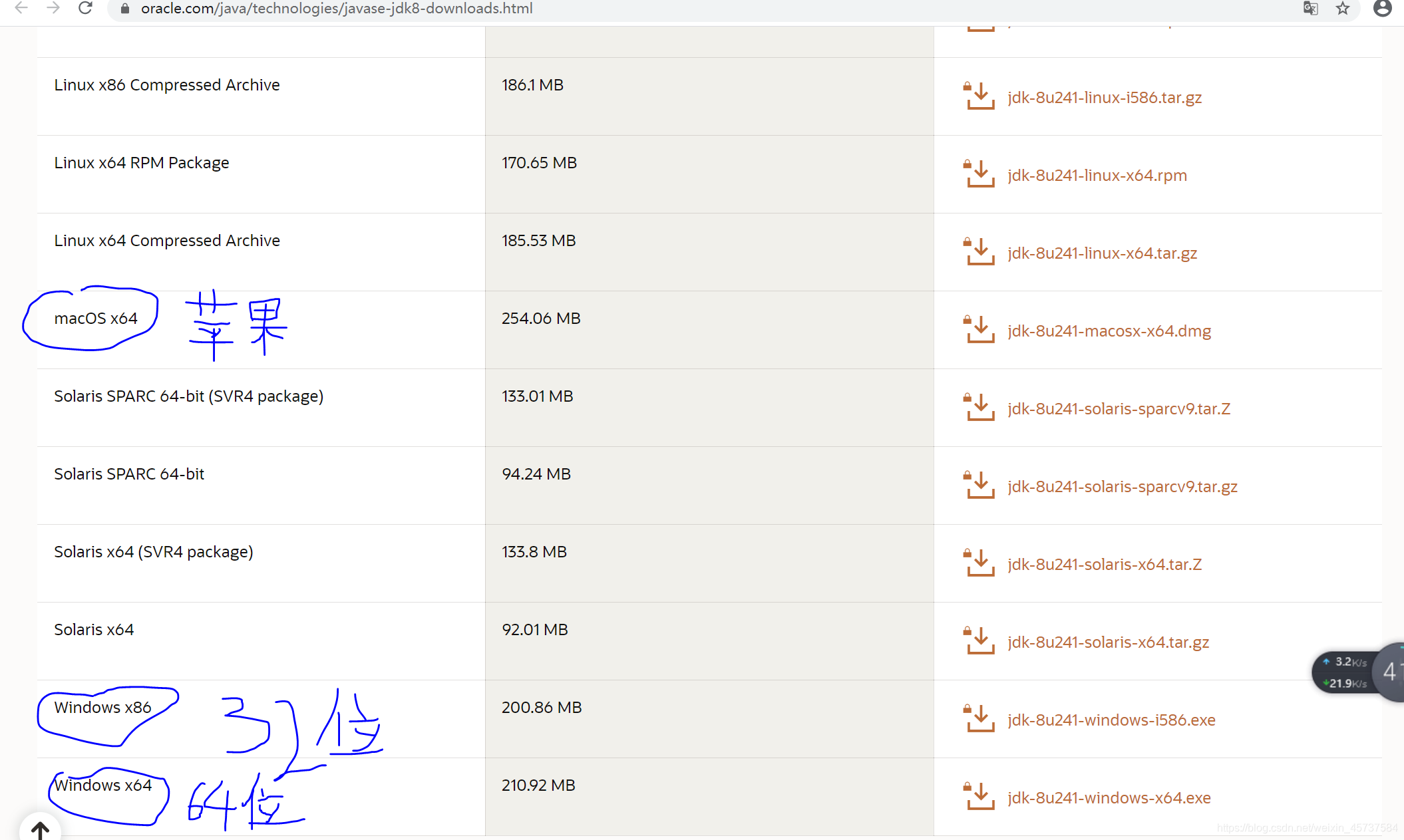Click download icon for solaris-sparcv9.tar.Z
The height and width of the screenshot is (840, 1404).
click(x=979, y=407)
